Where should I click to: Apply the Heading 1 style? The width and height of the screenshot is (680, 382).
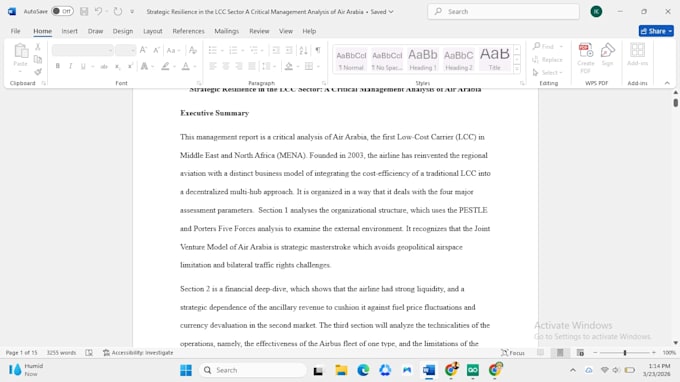coord(422,59)
